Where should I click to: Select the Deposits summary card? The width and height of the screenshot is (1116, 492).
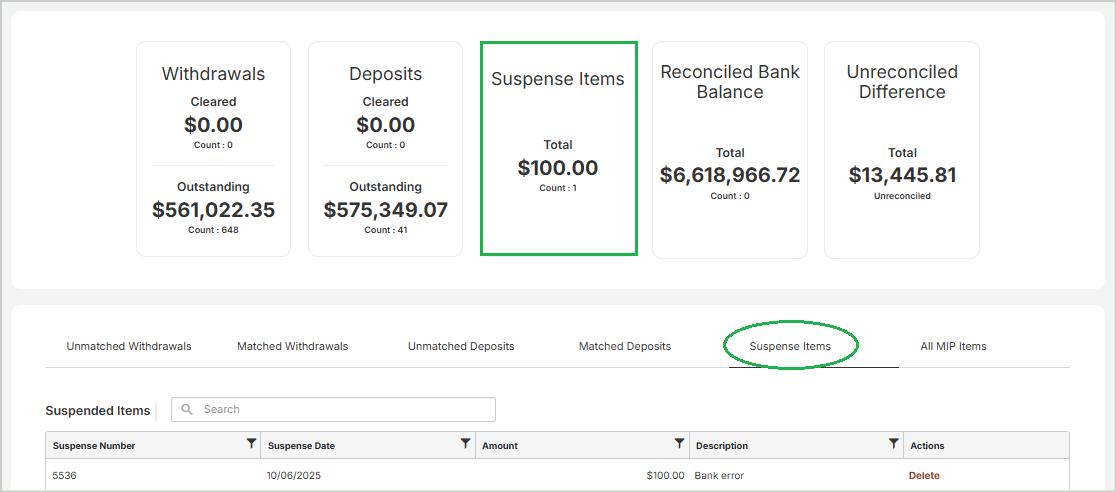[x=385, y=149]
